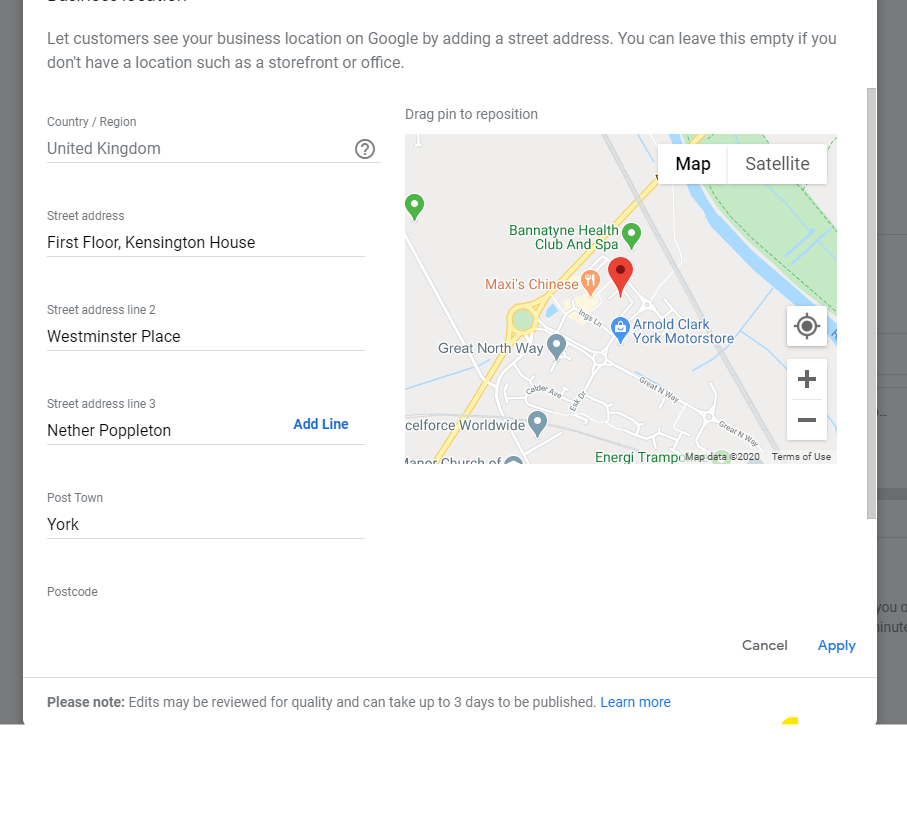Click the red location pin on map
Screen dimensions: 907x839
(621, 275)
